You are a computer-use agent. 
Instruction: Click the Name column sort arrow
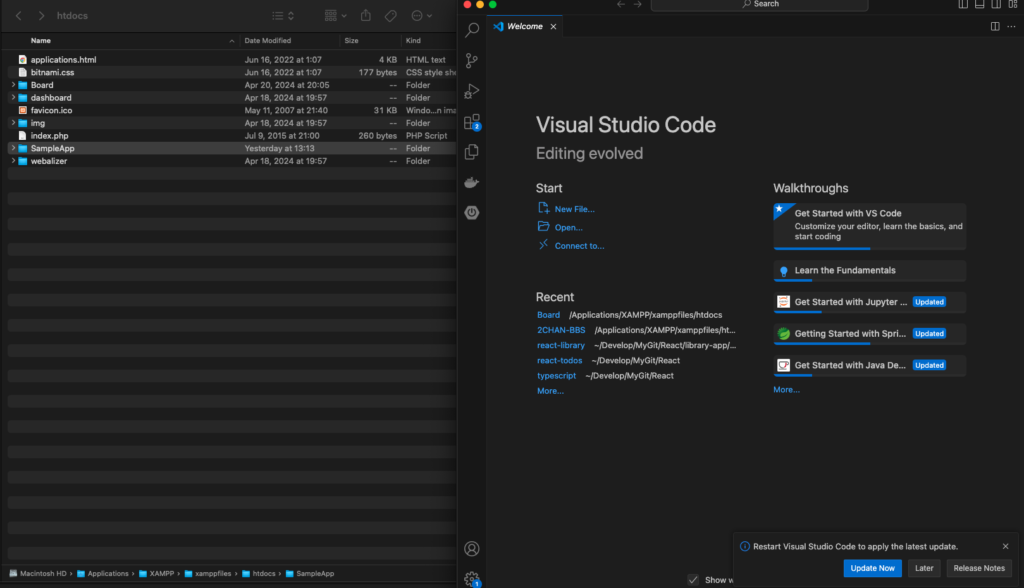coord(231,41)
